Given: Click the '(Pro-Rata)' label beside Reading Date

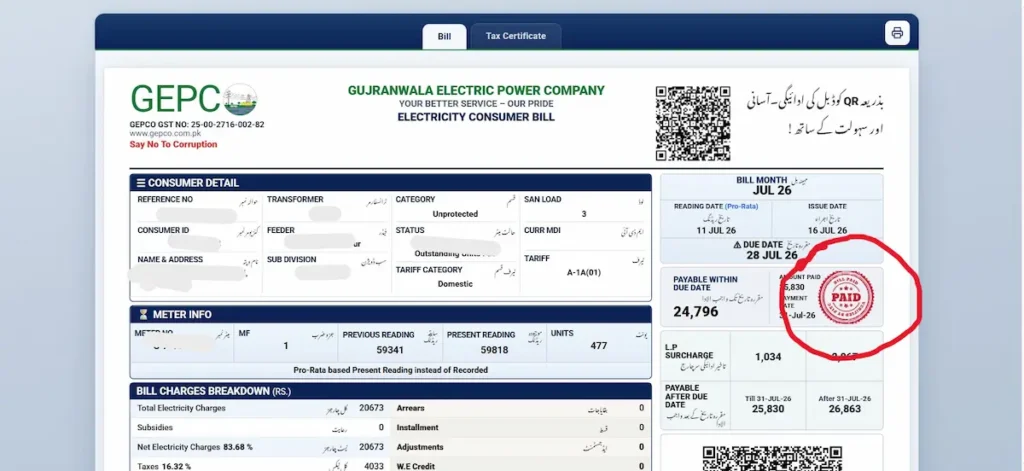Looking at the screenshot, I should point(741,206).
